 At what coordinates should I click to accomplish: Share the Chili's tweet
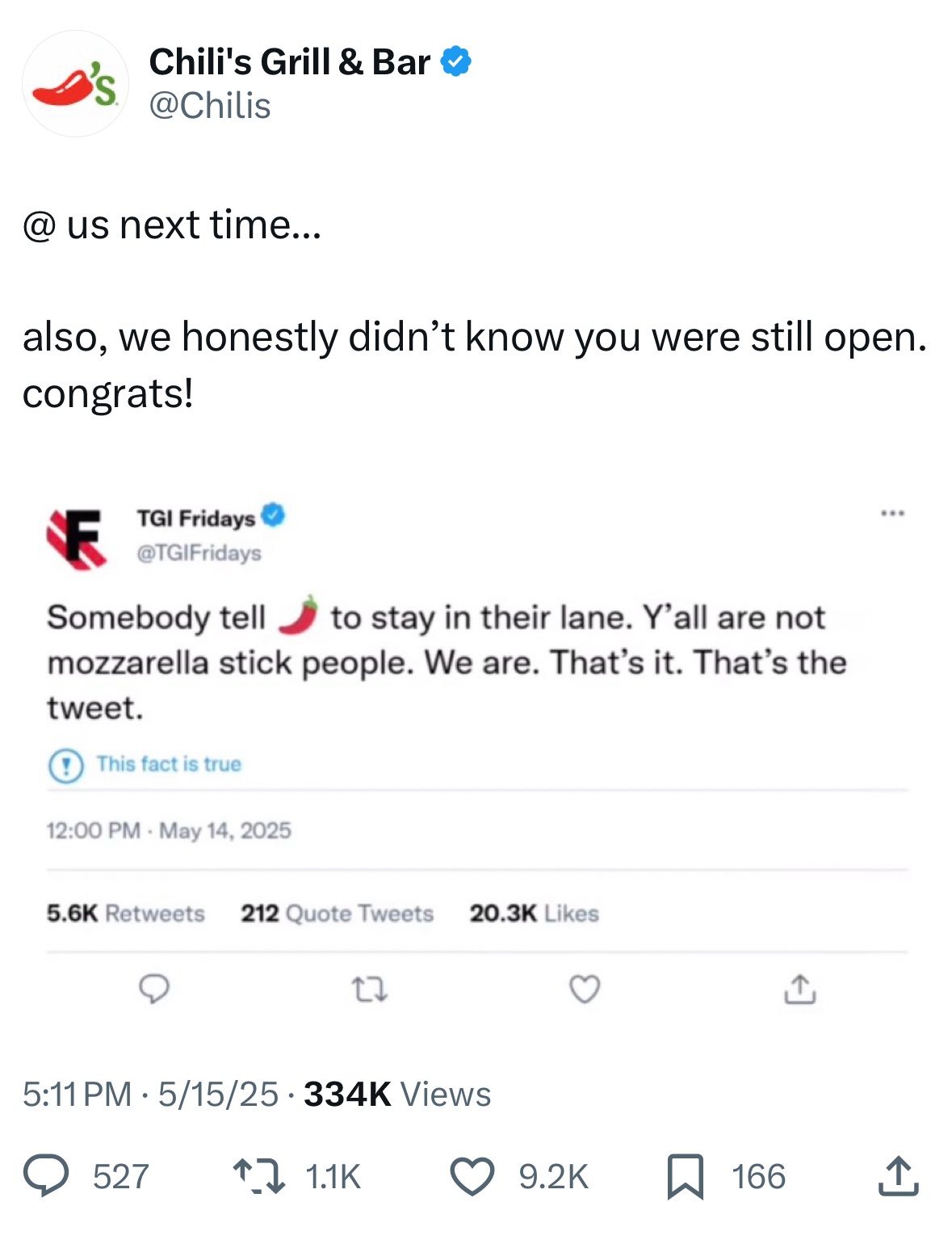[x=898, y=1175]
